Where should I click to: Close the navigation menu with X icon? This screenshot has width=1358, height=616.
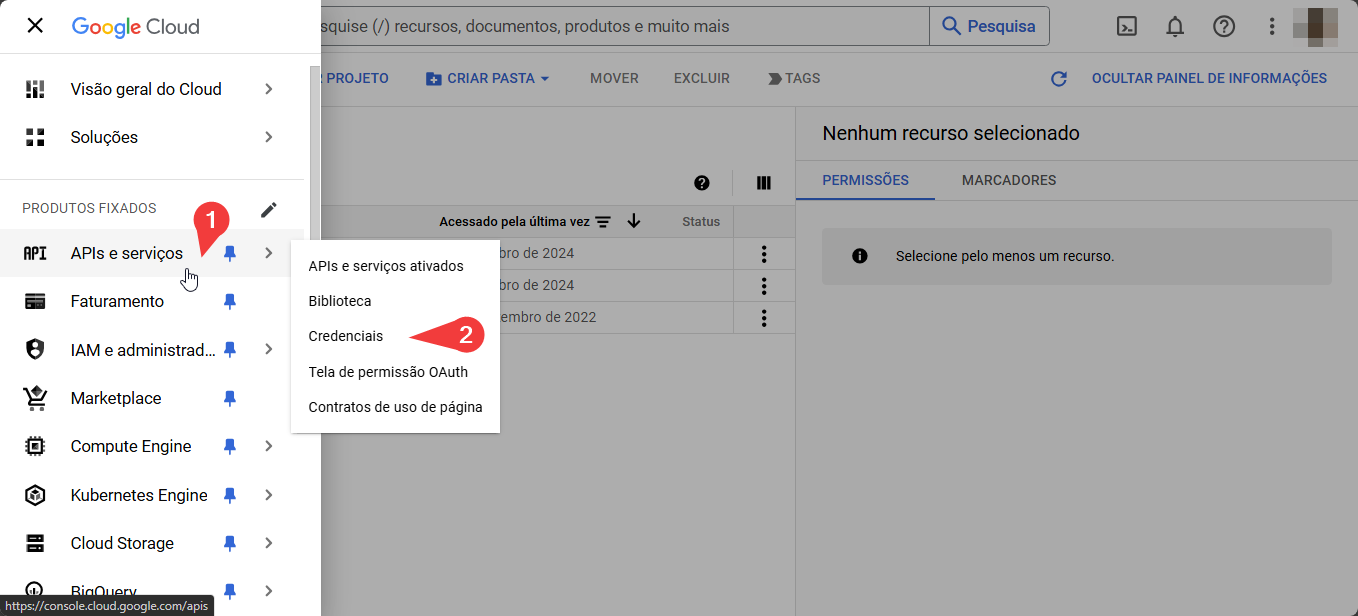35,26
